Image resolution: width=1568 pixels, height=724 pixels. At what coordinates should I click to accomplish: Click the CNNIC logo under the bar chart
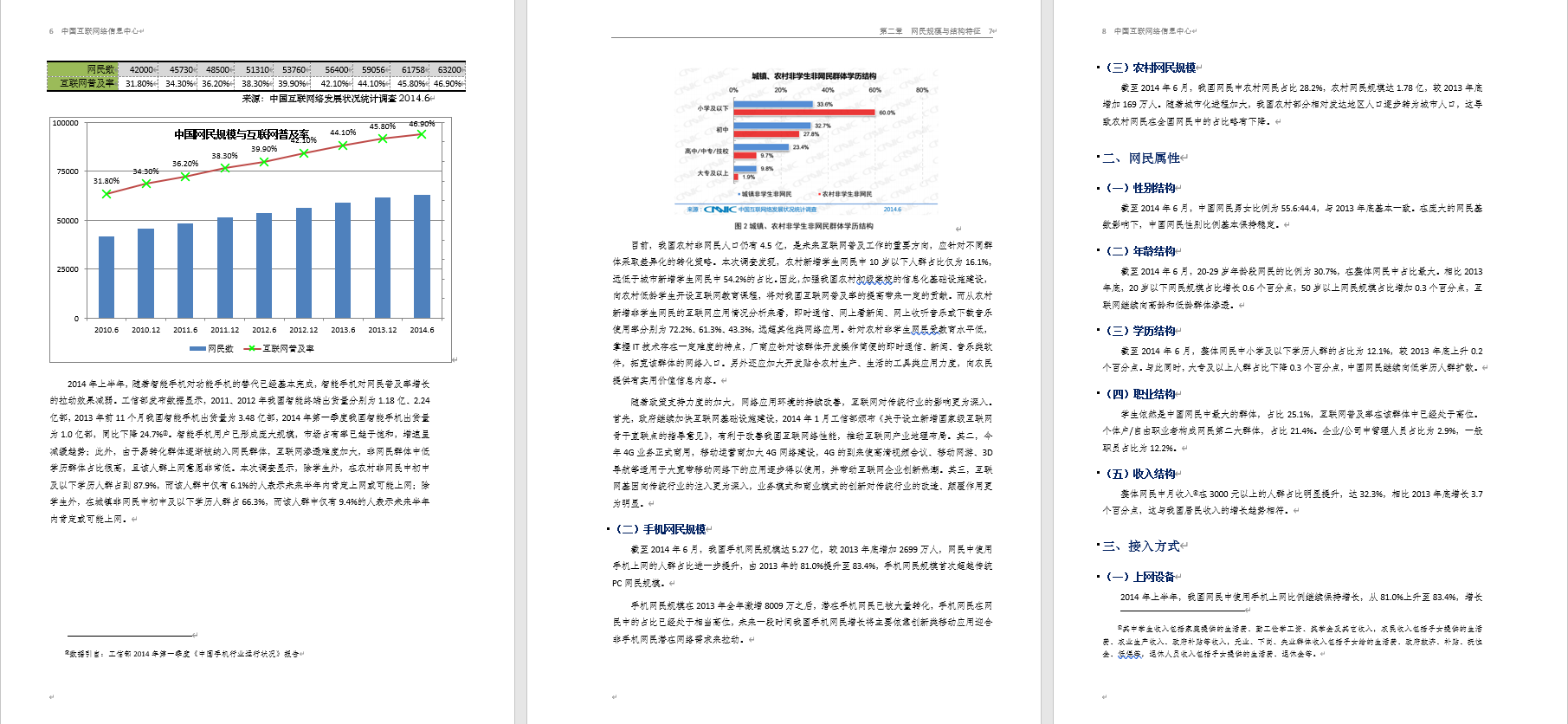click(719, 210)
